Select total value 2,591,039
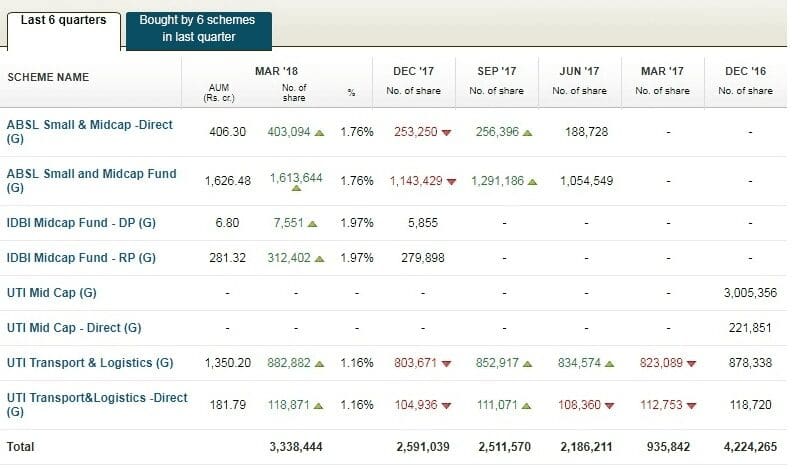800x469 pixels. tap(422, 447)
